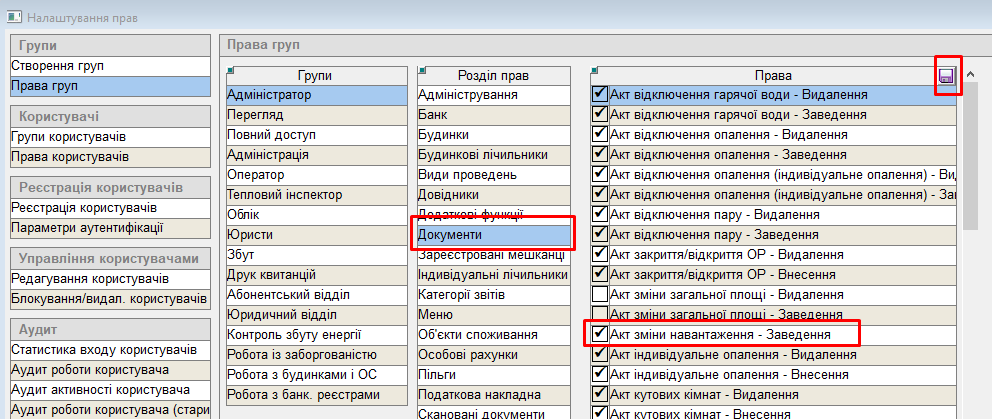
Task: Click the corner marker of Права column
Action: tap(594, 69)
